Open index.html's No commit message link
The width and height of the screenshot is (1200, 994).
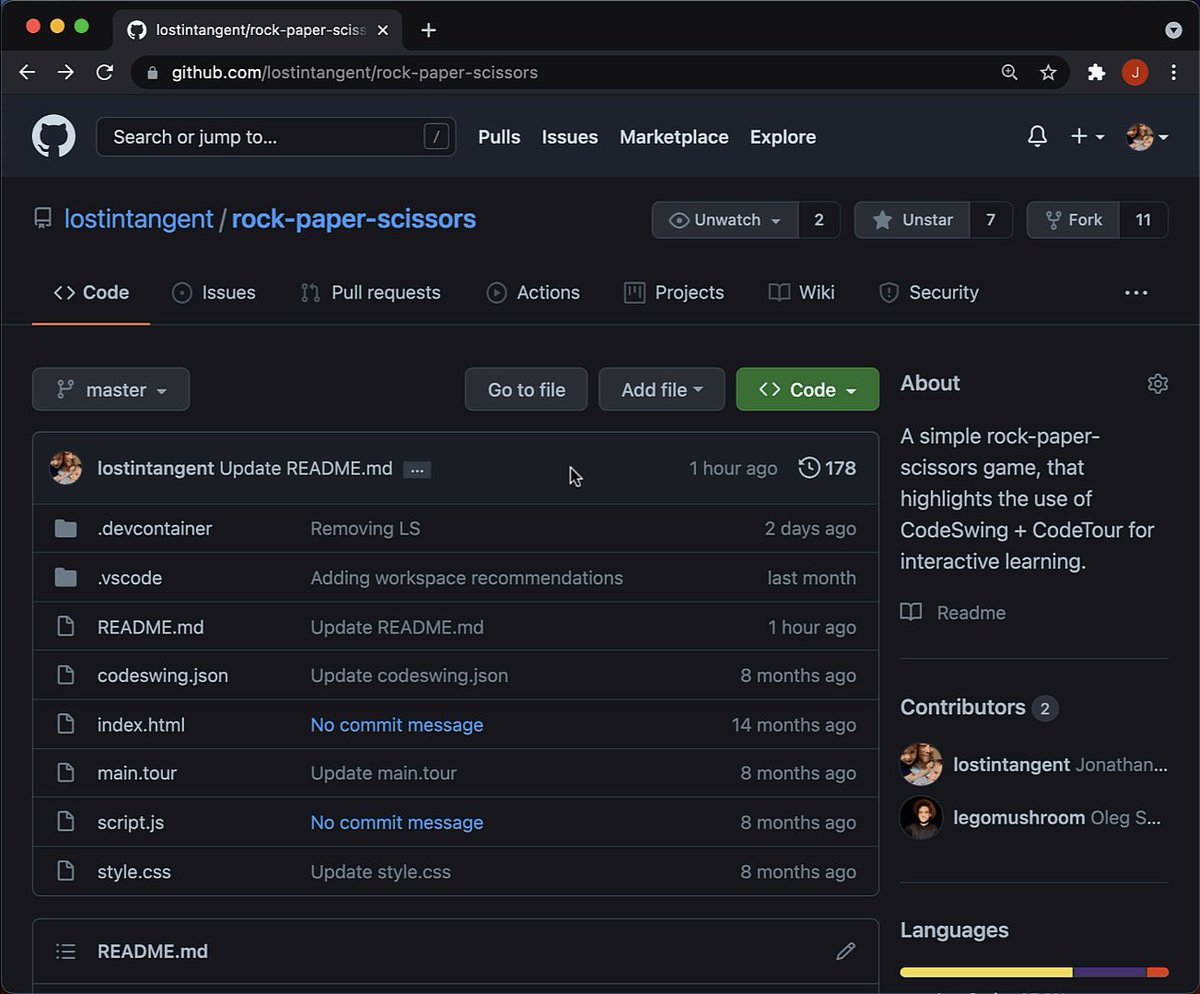[397, 725]
